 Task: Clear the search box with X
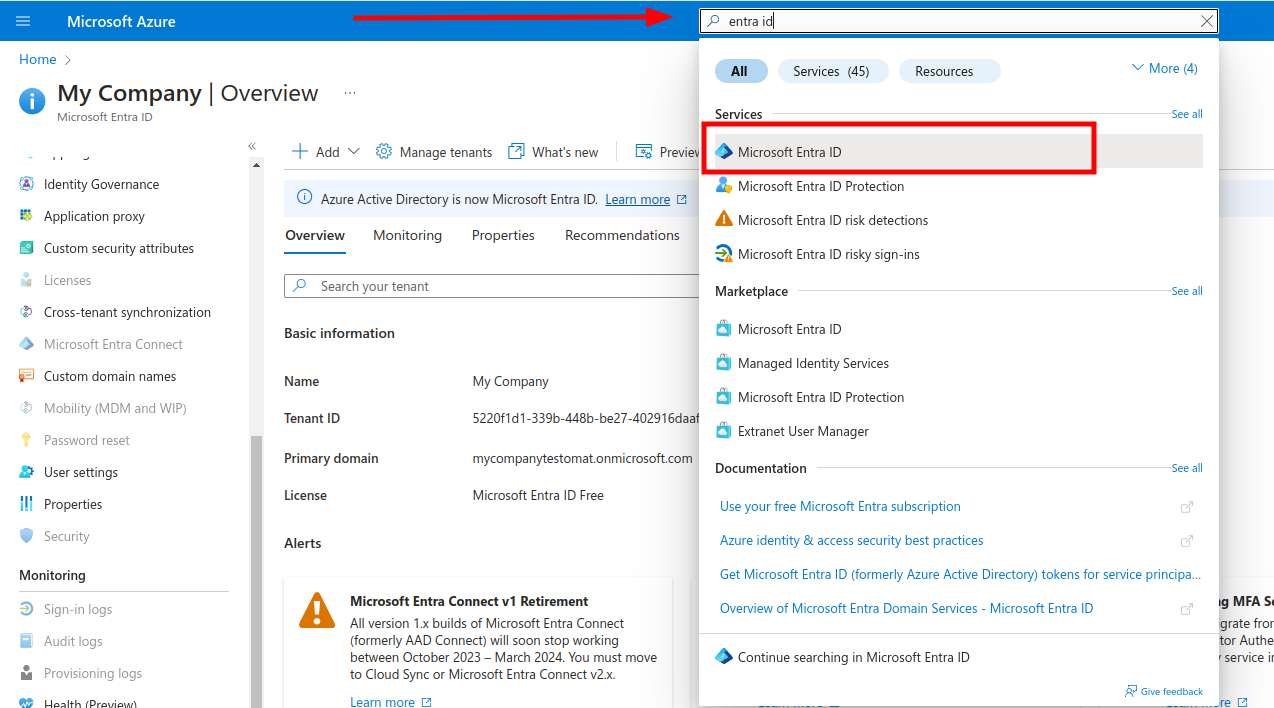click(x=1207, y=21)
